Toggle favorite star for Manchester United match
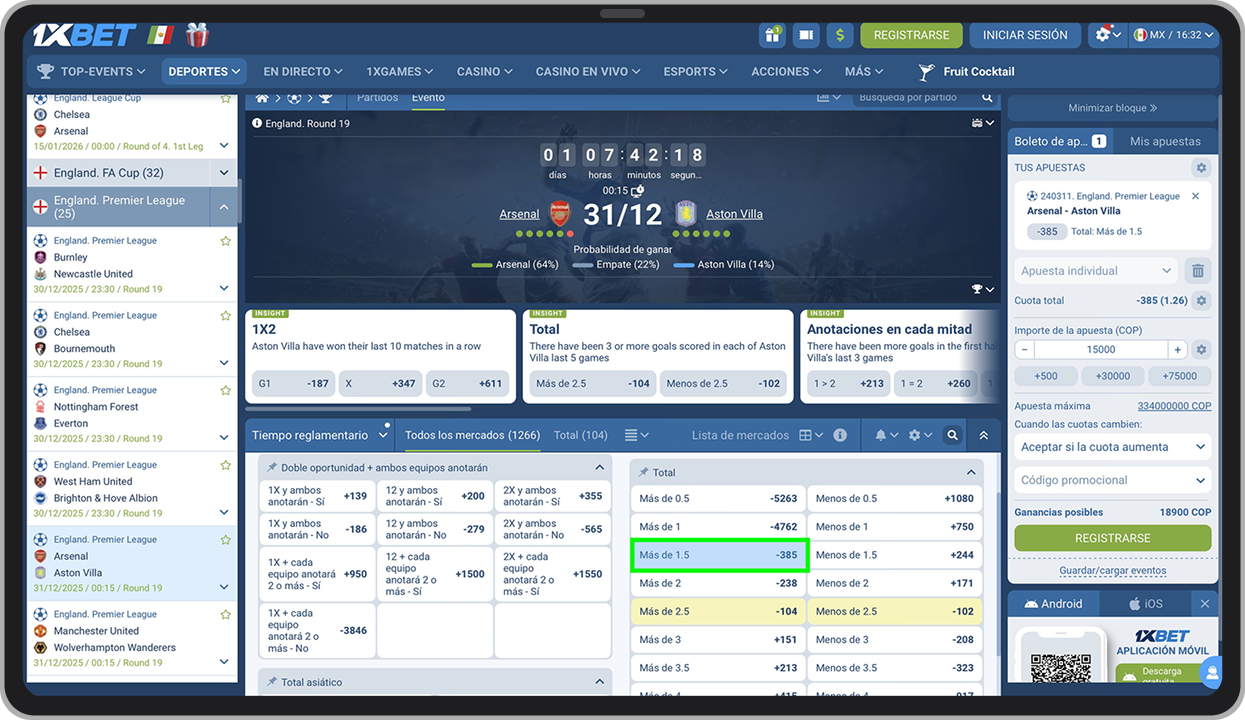 [x=225, y=615]
